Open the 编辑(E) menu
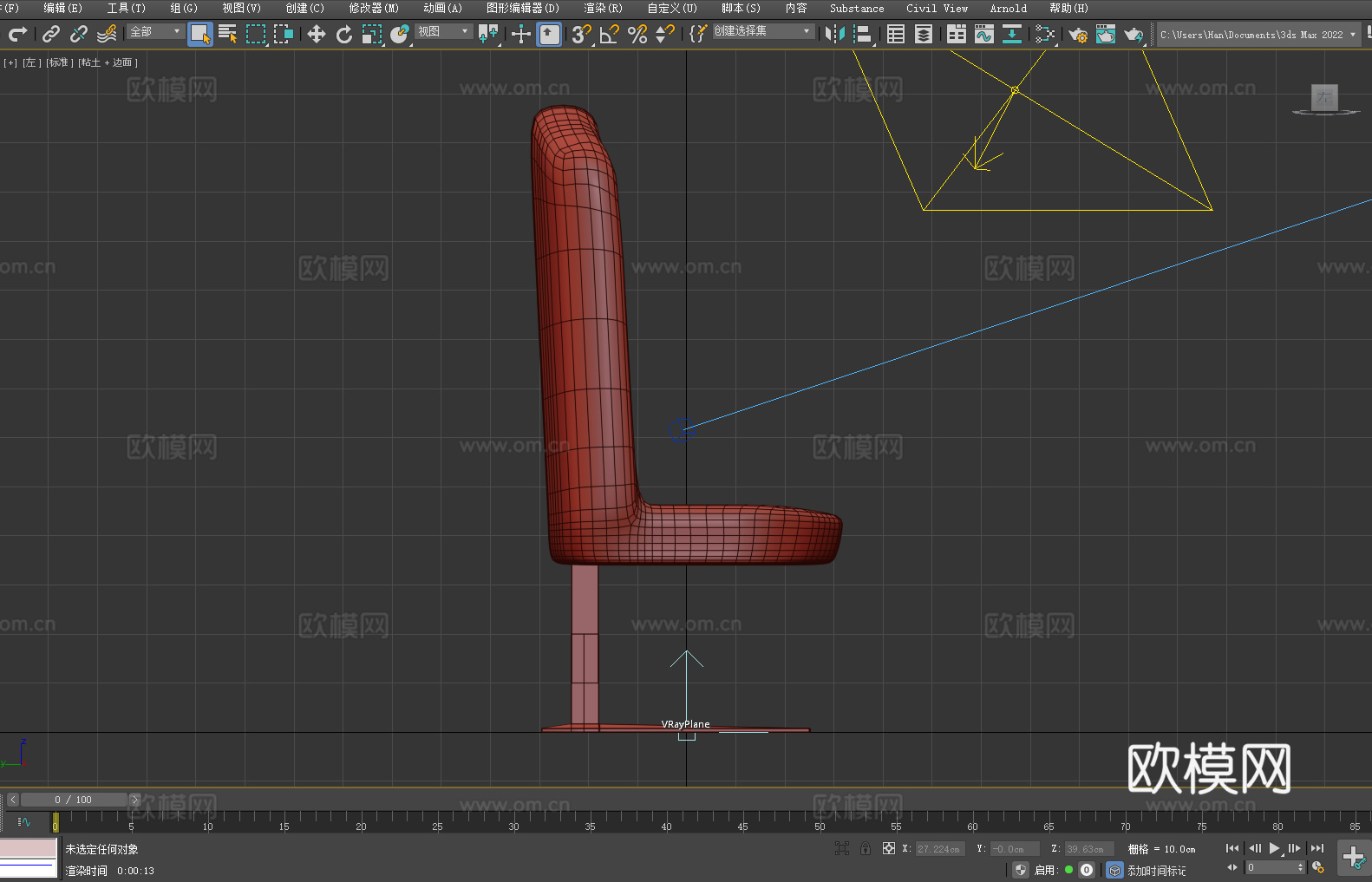The image size is (1372, 882). [x=62, y=8]
